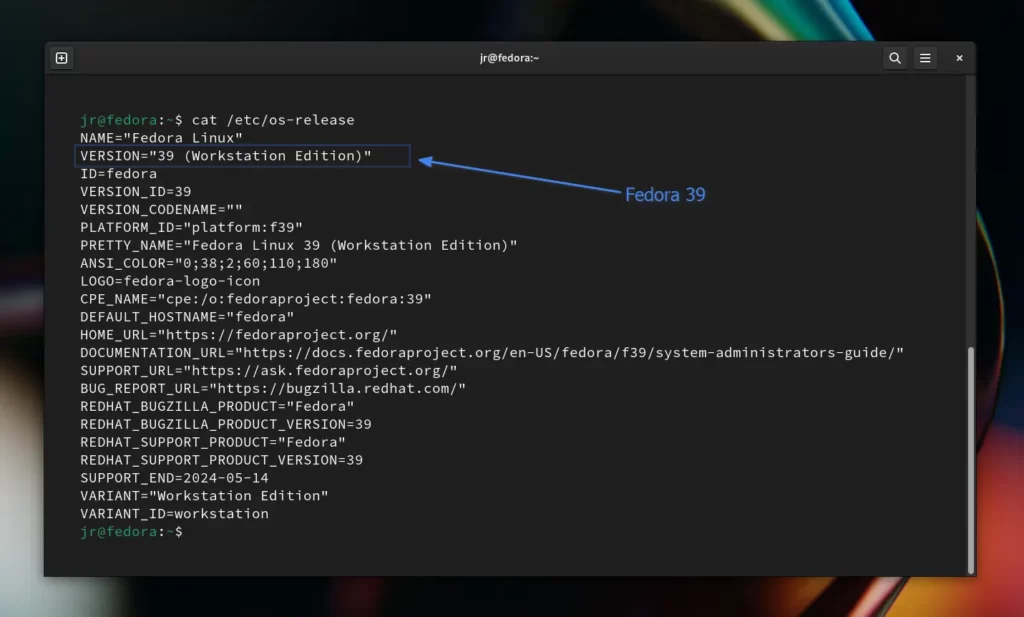Click the HOME_URL fedoraproject.org line

(x=238, y=335)
